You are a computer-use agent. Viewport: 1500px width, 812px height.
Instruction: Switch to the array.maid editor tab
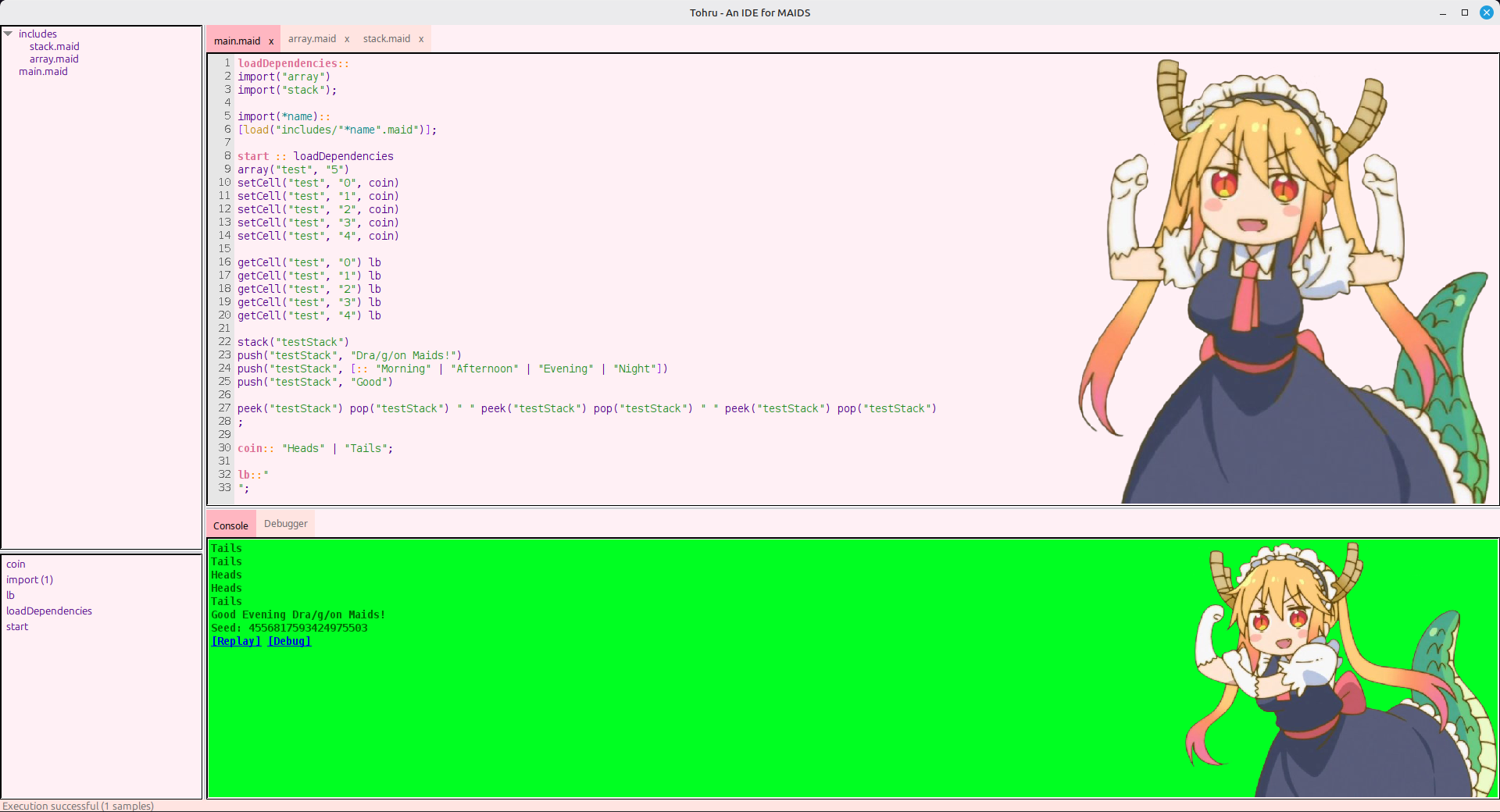pos(312,38)
